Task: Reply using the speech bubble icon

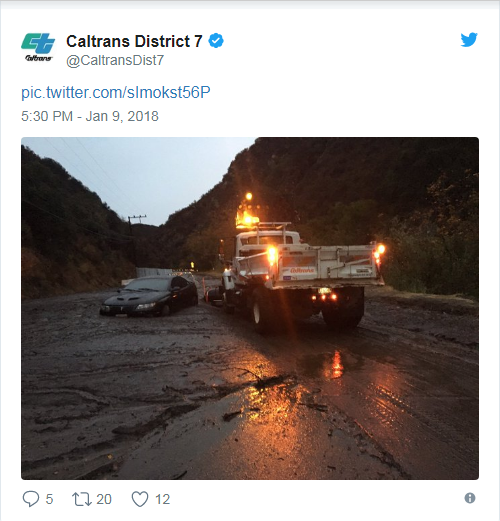Action: point(31,499)
